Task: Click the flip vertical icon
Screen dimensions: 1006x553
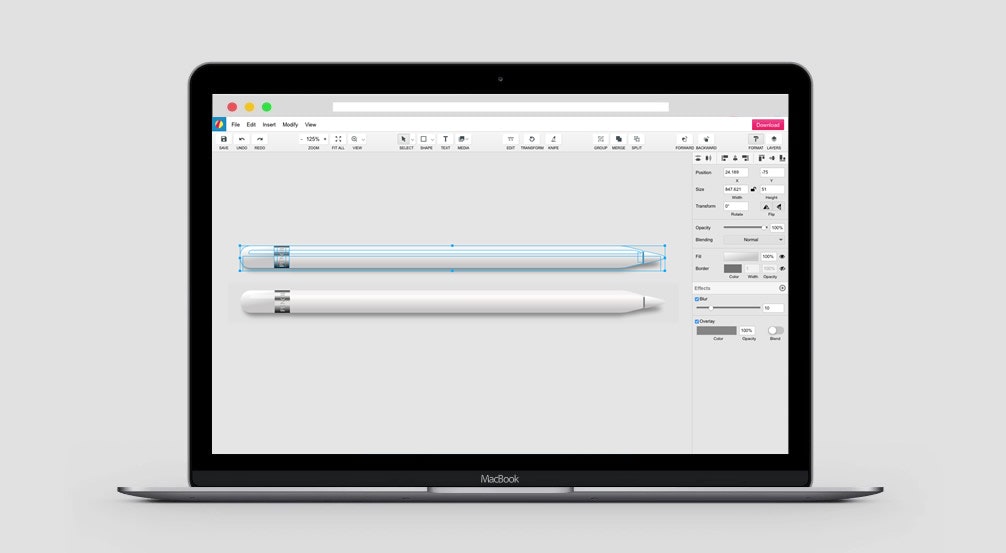Action: pyautogui.click(x=779, y=207)
